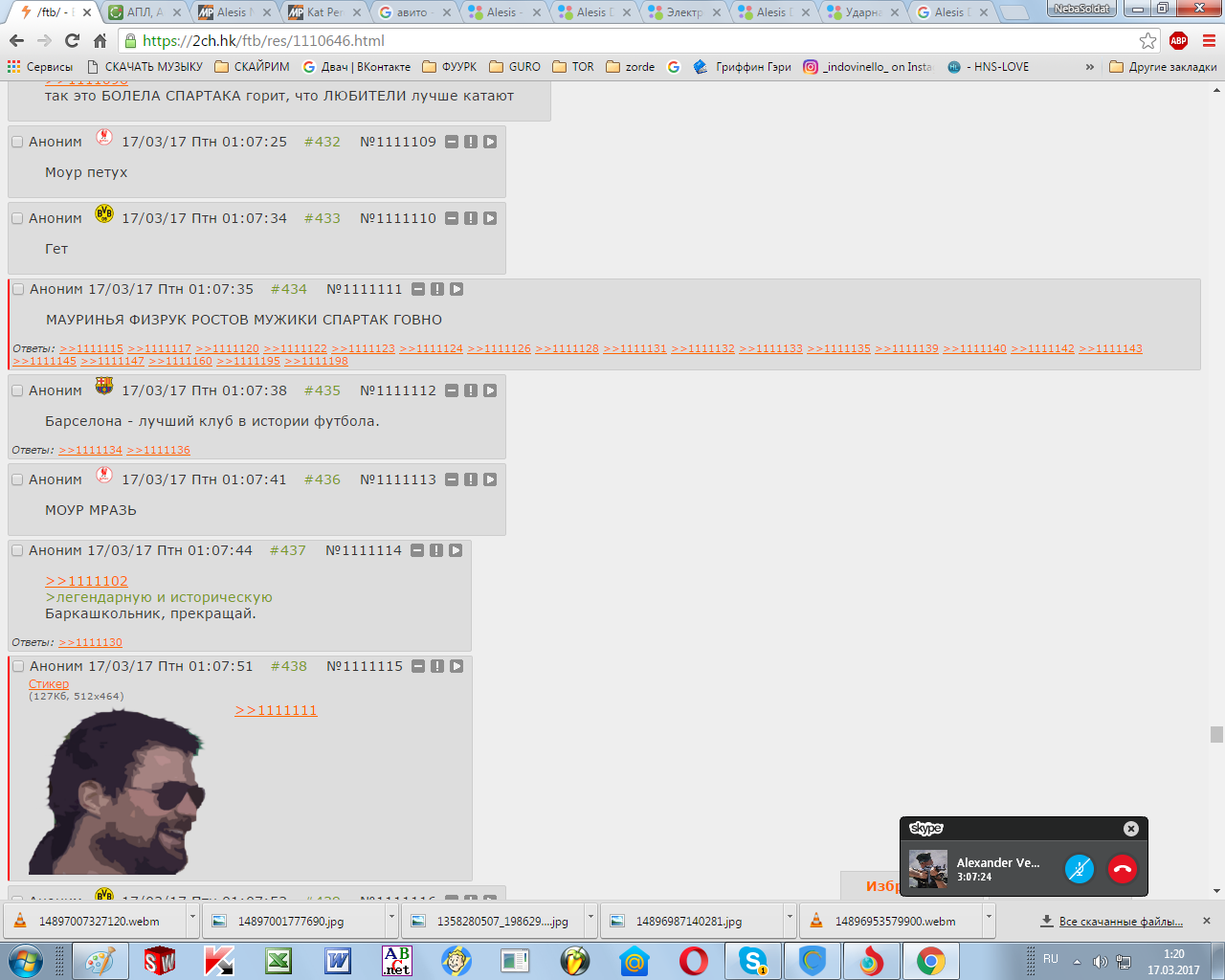Viewport: 1225px width, 980px height.
Task: Open the Другие закладки bookmarks folder
Action: tap(1163, 67)
